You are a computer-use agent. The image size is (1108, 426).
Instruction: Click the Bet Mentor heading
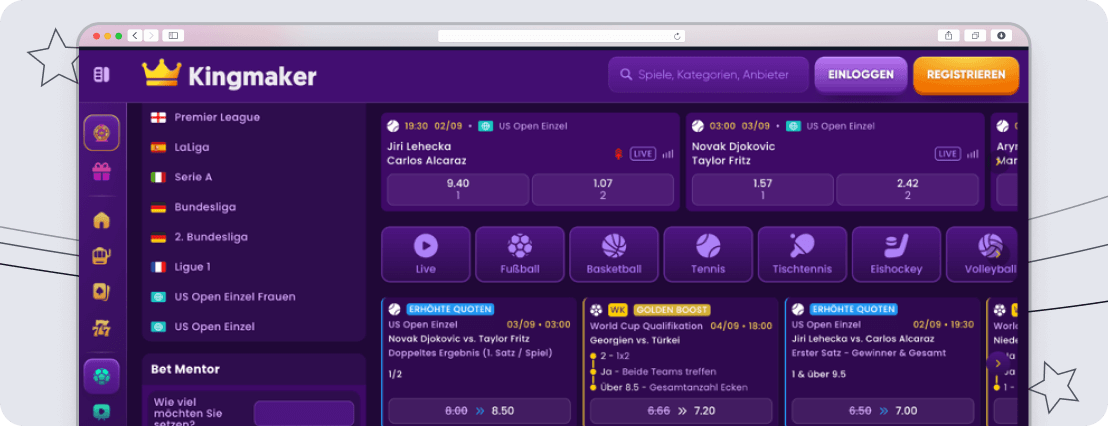tap(185, 369)
